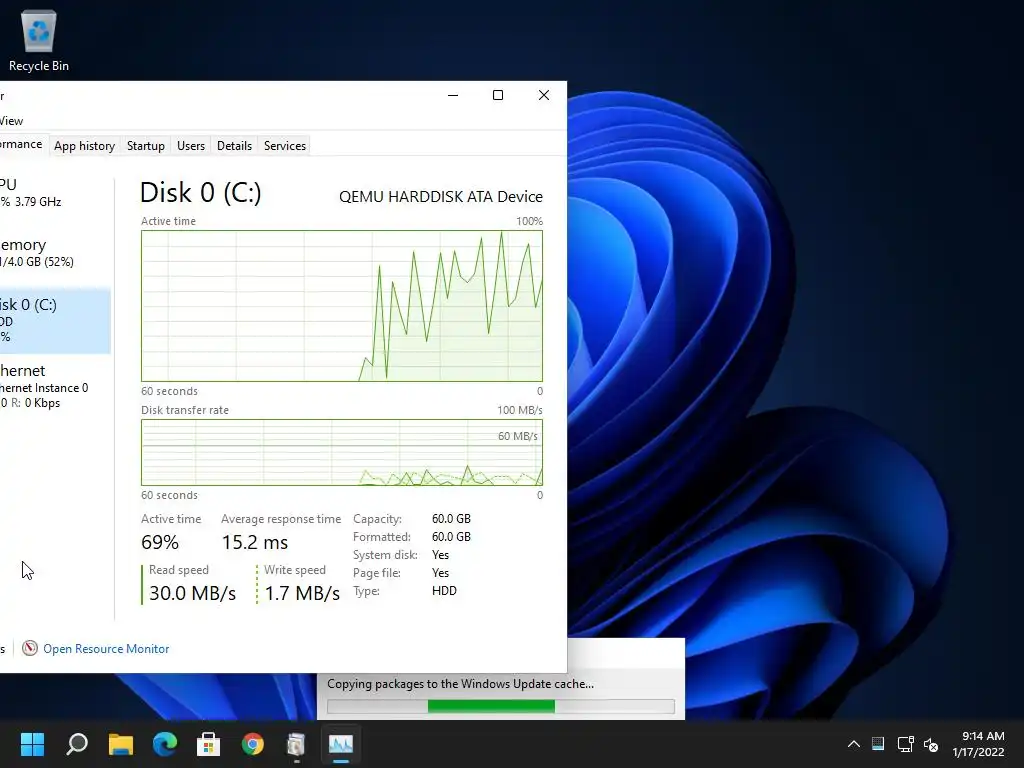Select the Ethernet sidebar item
Image resolution: width=1024 pixels, height=768 pixels.
(x=55, y=386)
